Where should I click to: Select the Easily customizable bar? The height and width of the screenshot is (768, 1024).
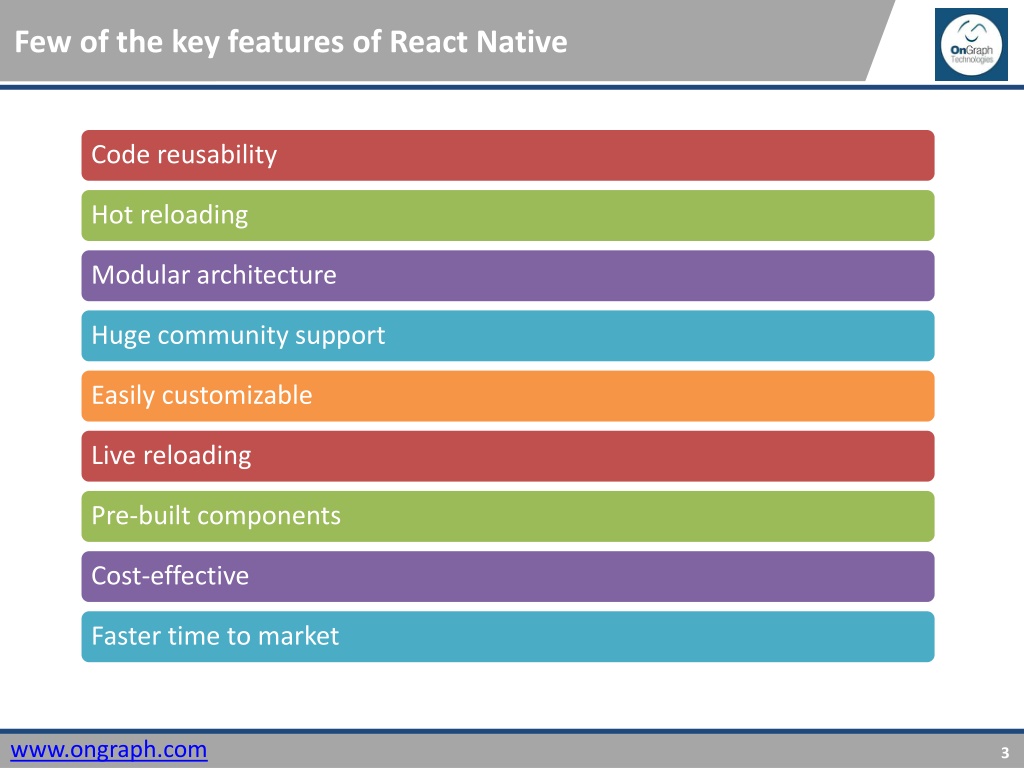pos(508,396)
